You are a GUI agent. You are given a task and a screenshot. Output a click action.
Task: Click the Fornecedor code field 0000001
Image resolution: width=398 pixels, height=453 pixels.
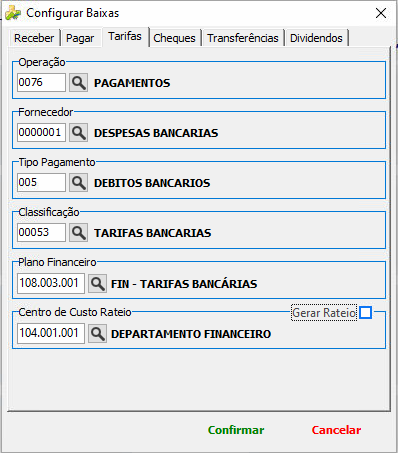(x=41, y=132)
